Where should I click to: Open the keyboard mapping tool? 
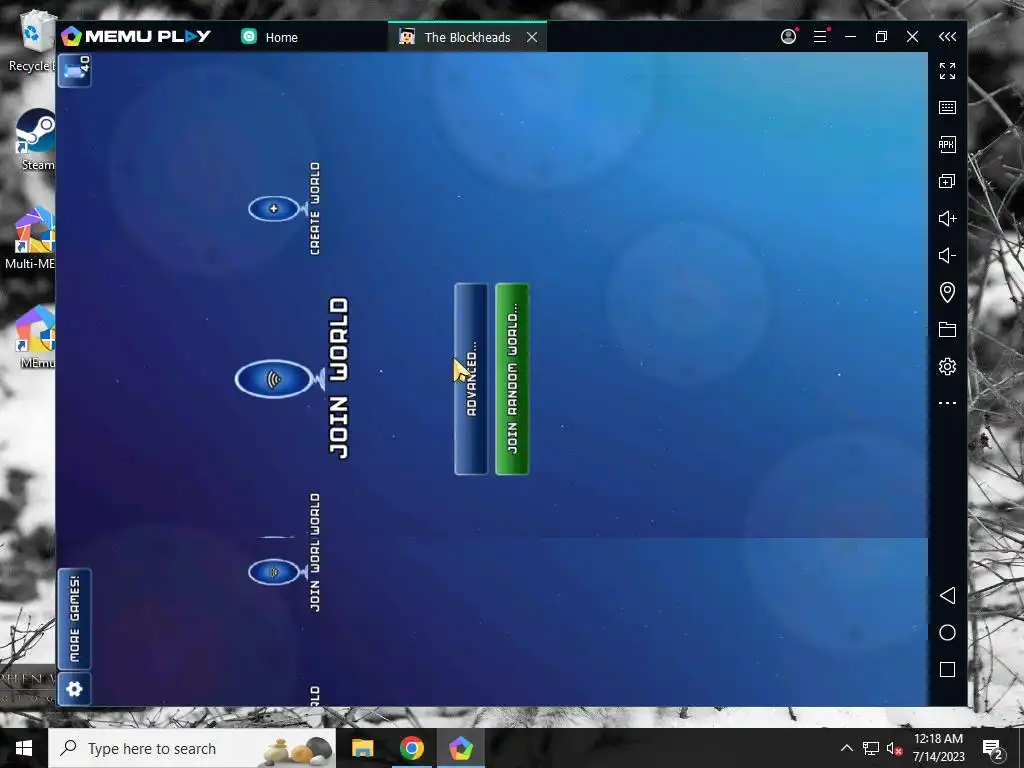coord(948,107)
